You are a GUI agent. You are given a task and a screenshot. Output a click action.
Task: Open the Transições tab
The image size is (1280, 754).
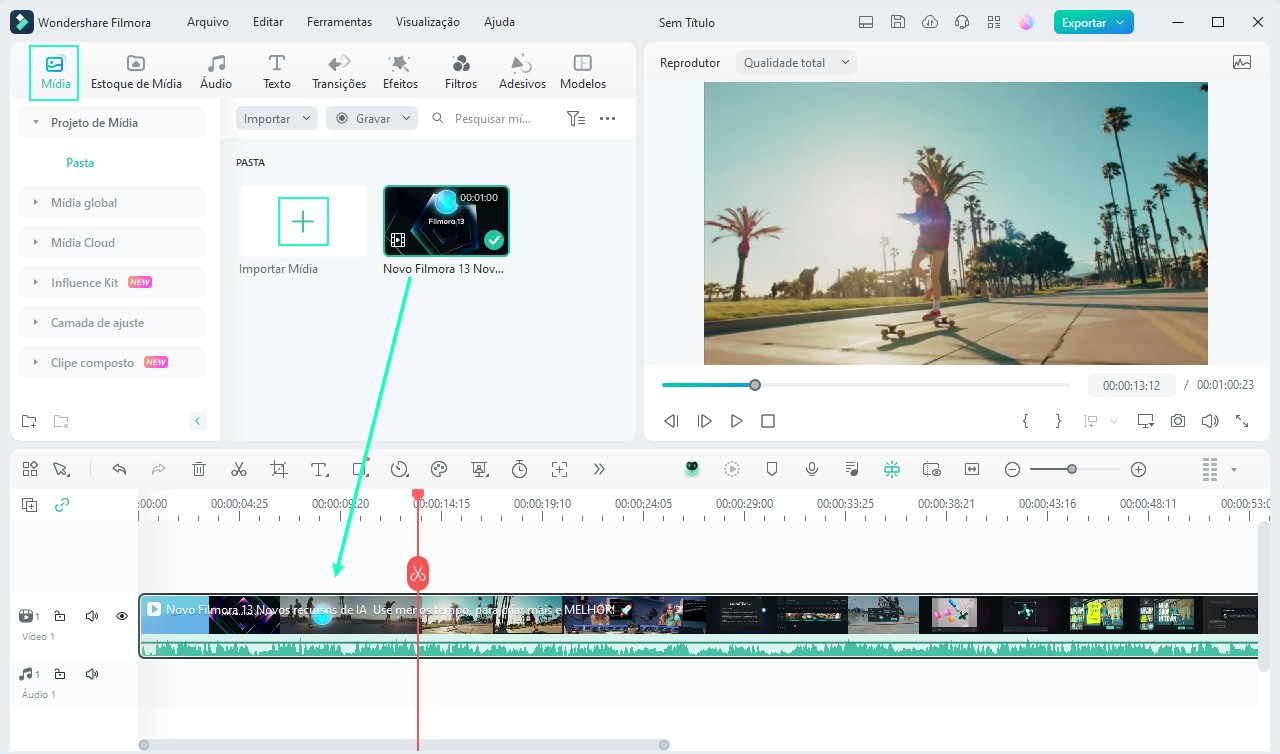(x=339, y=73)
